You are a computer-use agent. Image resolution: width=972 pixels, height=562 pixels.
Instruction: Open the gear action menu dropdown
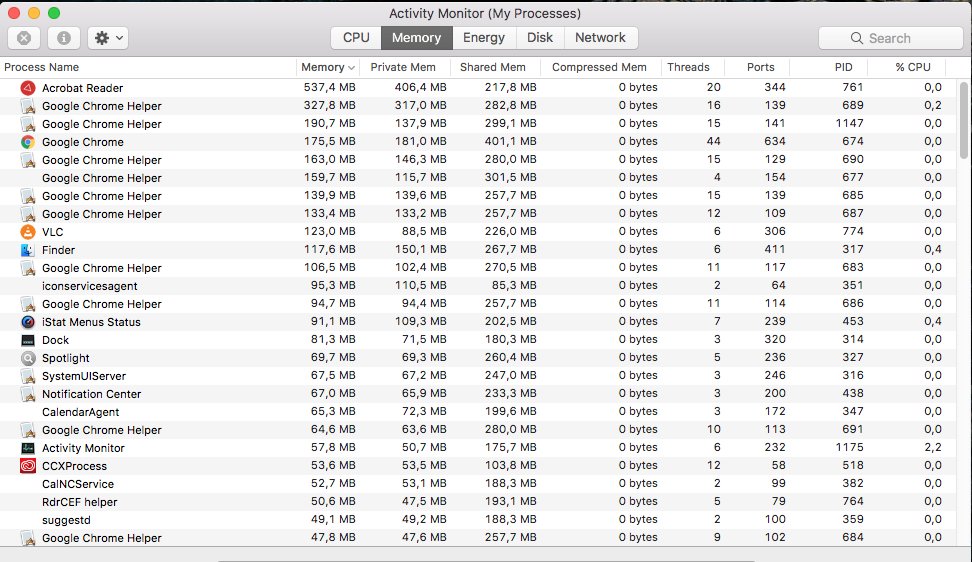(x=108, y=38)
